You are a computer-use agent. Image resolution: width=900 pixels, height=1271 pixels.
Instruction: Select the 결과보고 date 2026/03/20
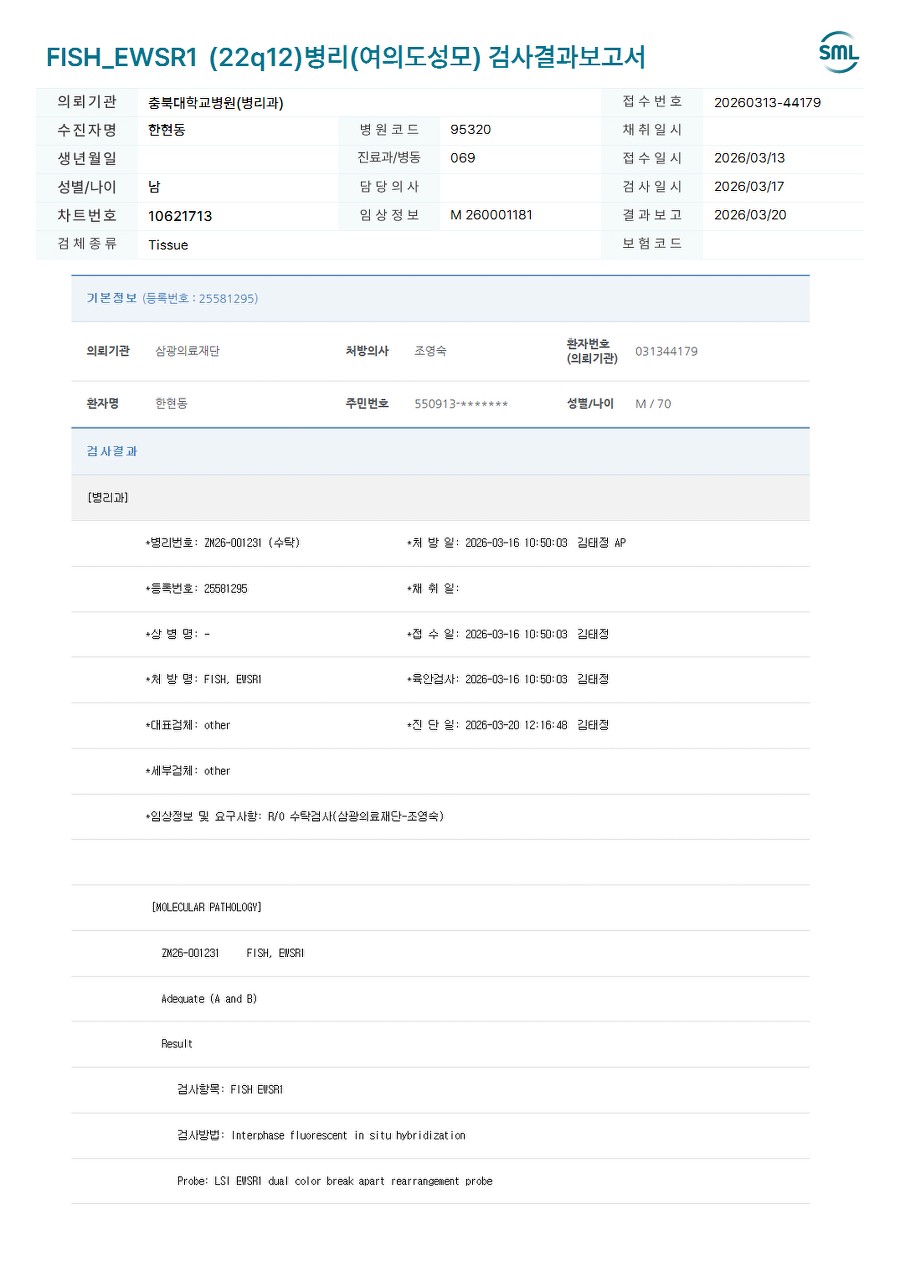(750, 215)
